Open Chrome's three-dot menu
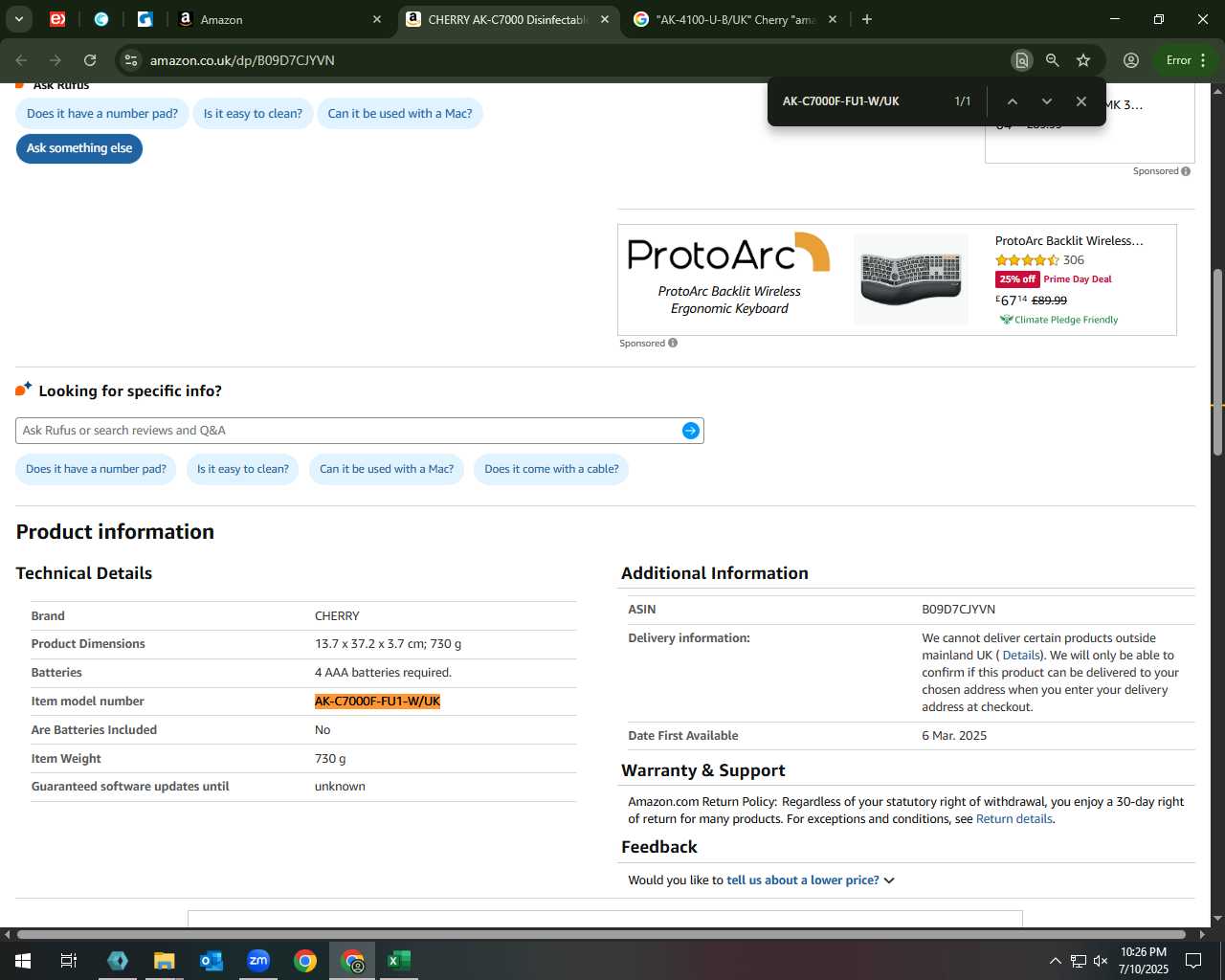Viewport: 1225px width, 980px height. tap(1203, 60)
